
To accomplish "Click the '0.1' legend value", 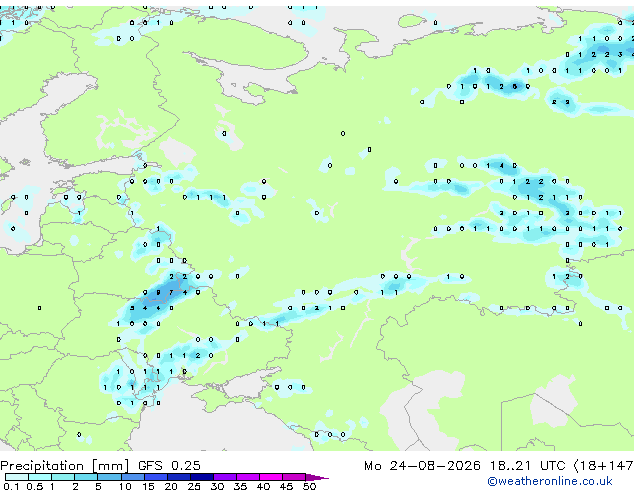I will pyautogui.click(x=12, y=486).
